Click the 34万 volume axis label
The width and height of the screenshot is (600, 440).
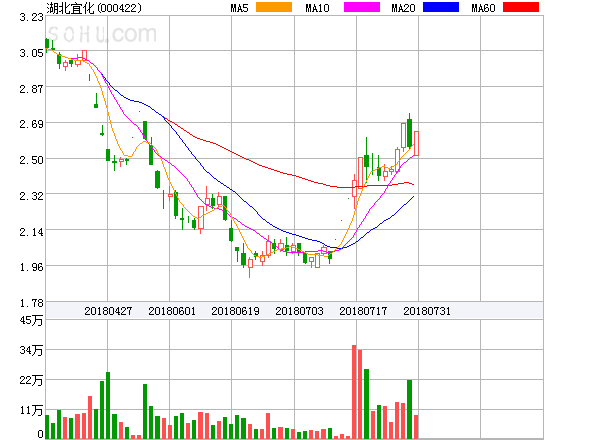31,350
